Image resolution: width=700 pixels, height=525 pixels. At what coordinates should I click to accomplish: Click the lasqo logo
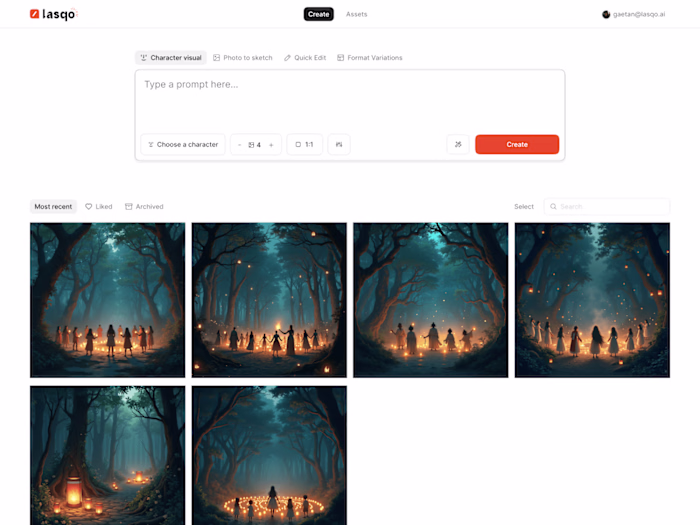[x=53, y=14]
